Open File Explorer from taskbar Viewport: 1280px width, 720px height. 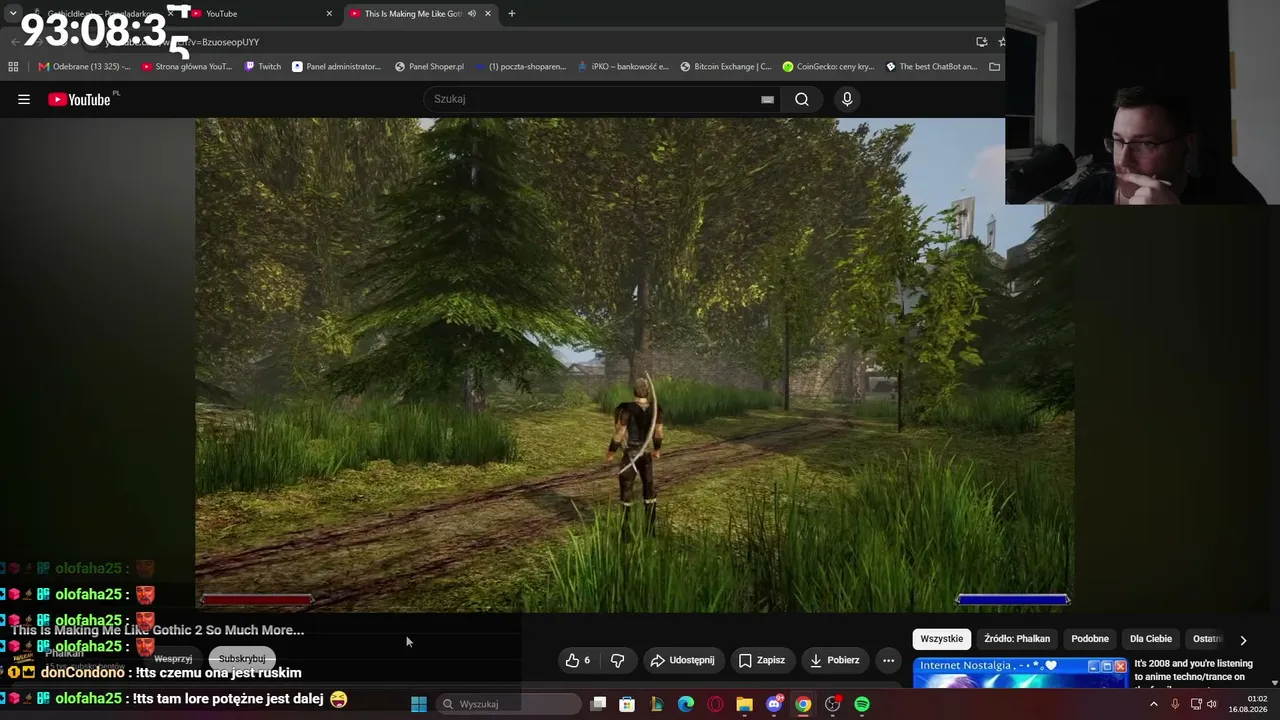pos(744,704)
